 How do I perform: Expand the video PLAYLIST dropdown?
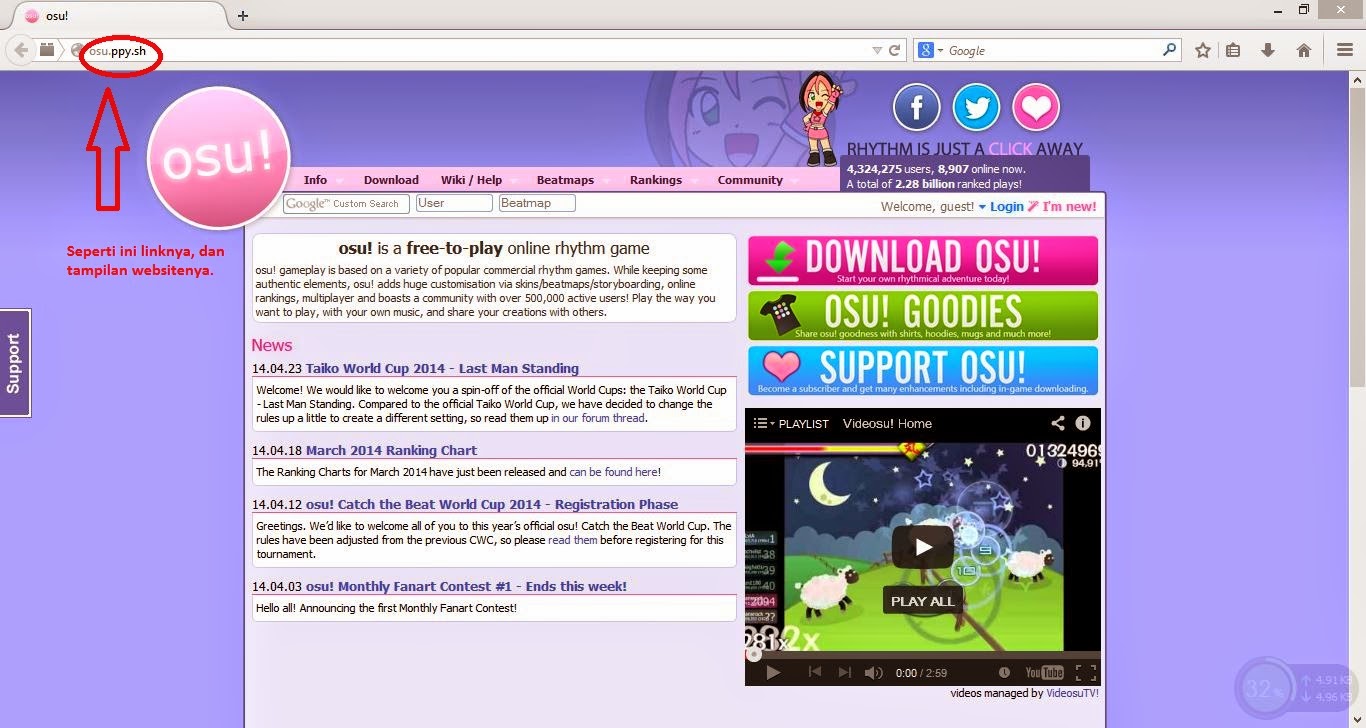(x=791, y=423)
